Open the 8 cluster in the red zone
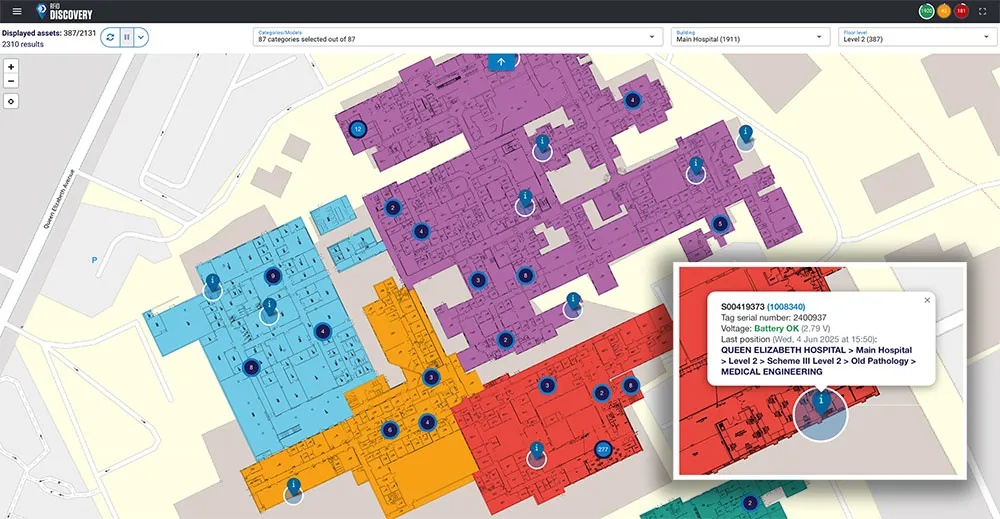Image resolution: width=1000 pixels, height=519 pixels. (631, 385)
